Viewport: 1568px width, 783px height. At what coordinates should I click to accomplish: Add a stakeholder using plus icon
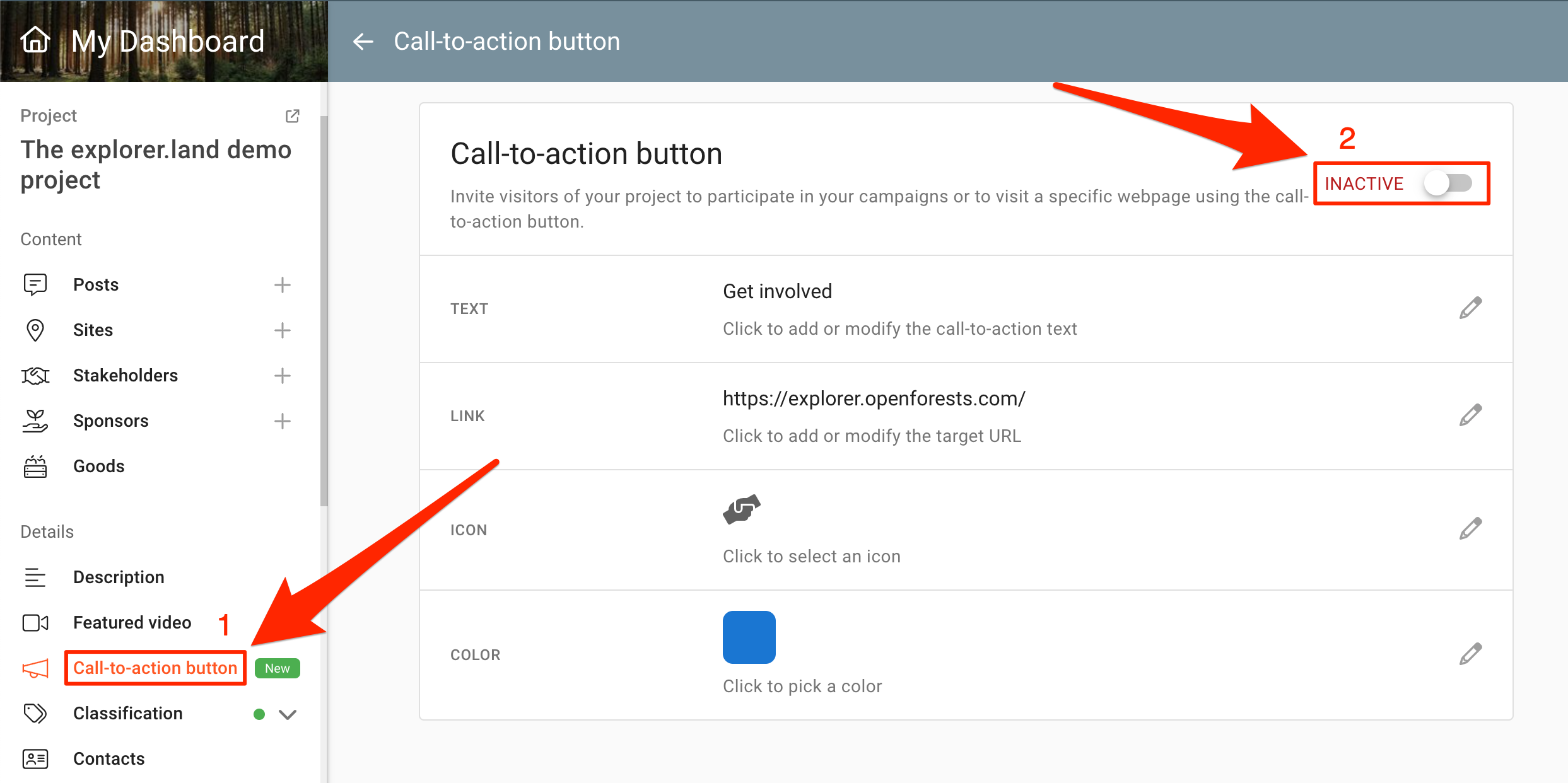click(282, 376)
